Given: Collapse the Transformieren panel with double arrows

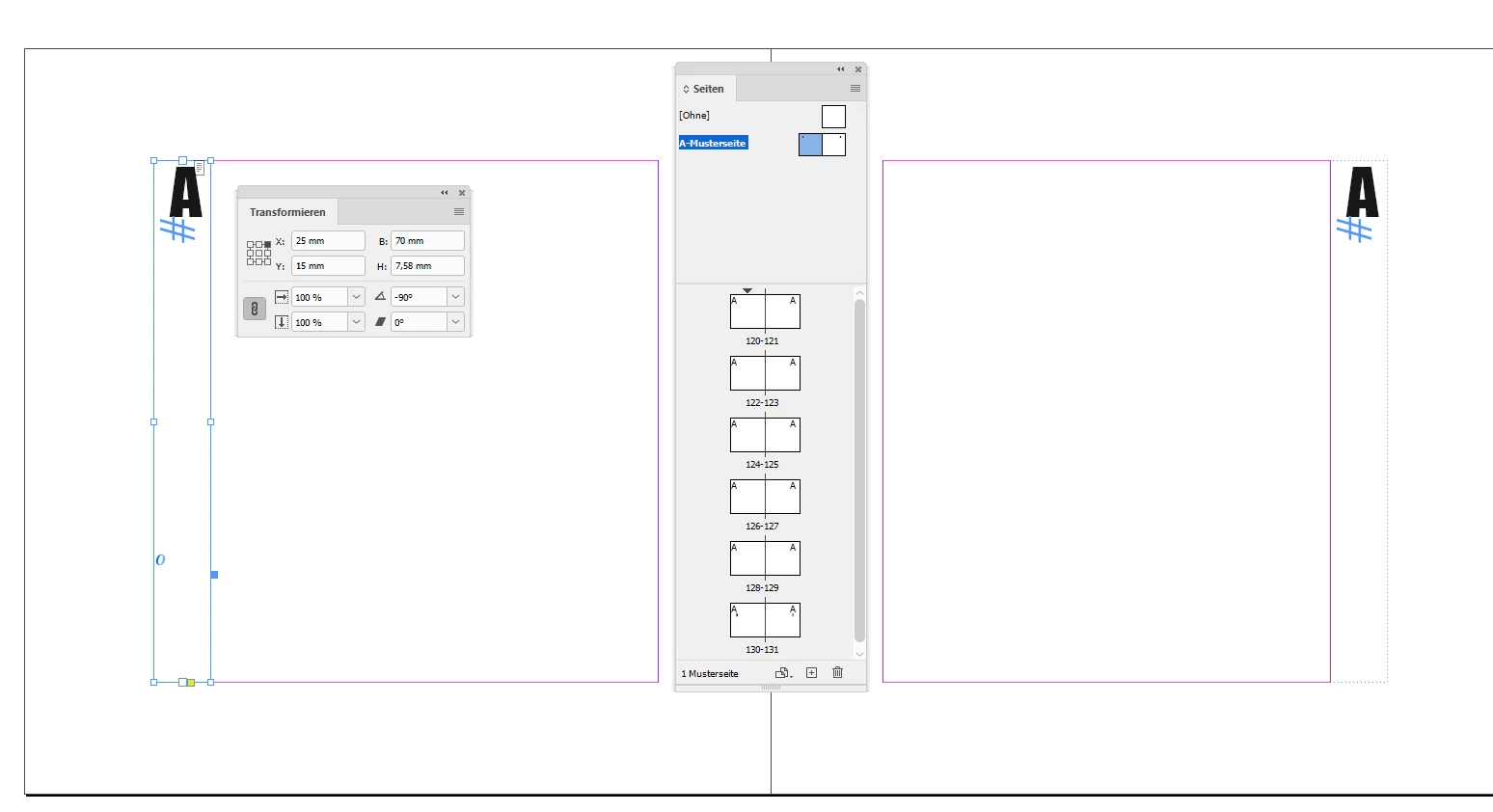Looking at the screenshot, I should point(445,193).
